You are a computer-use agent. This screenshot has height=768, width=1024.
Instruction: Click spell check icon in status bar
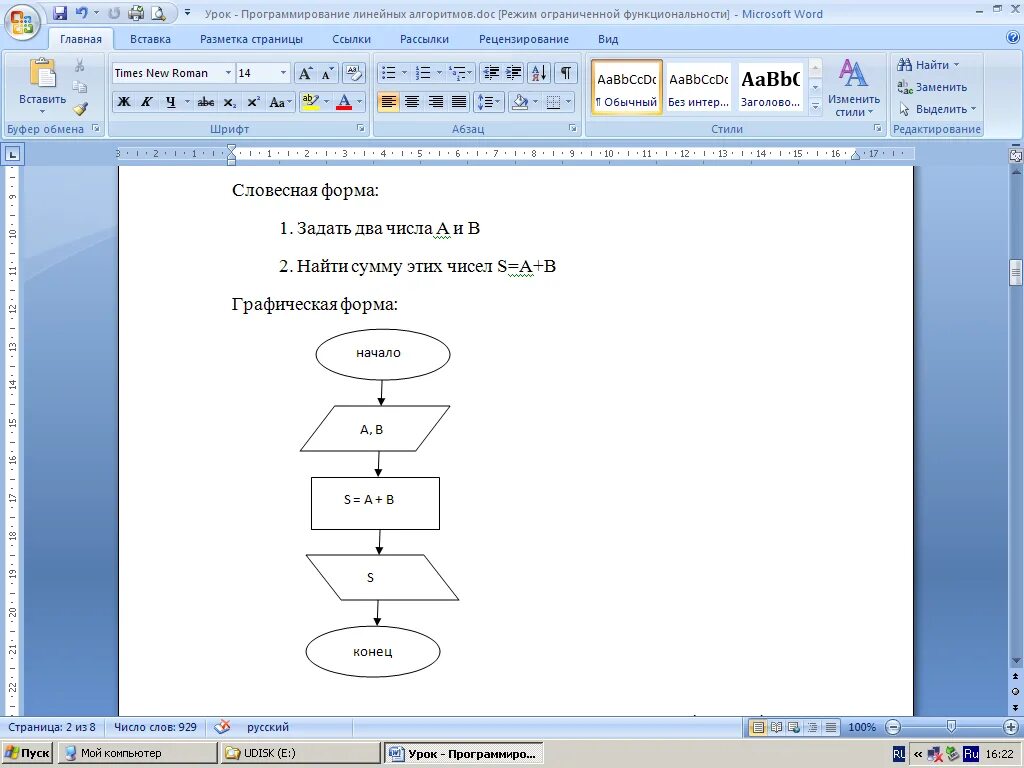click(x=223, y=727)
